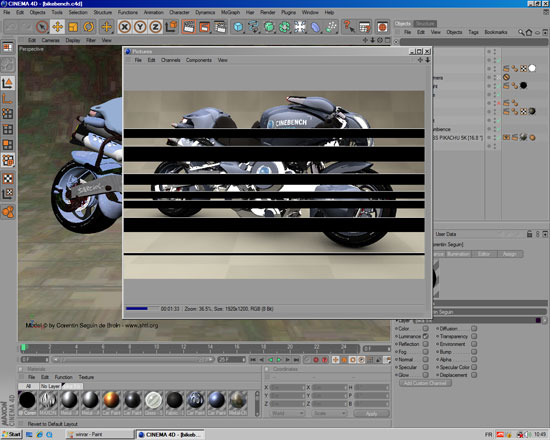Open the Array modeling objects icon
The height and width of the screenshot is (440, 550).
pos(284,27)
